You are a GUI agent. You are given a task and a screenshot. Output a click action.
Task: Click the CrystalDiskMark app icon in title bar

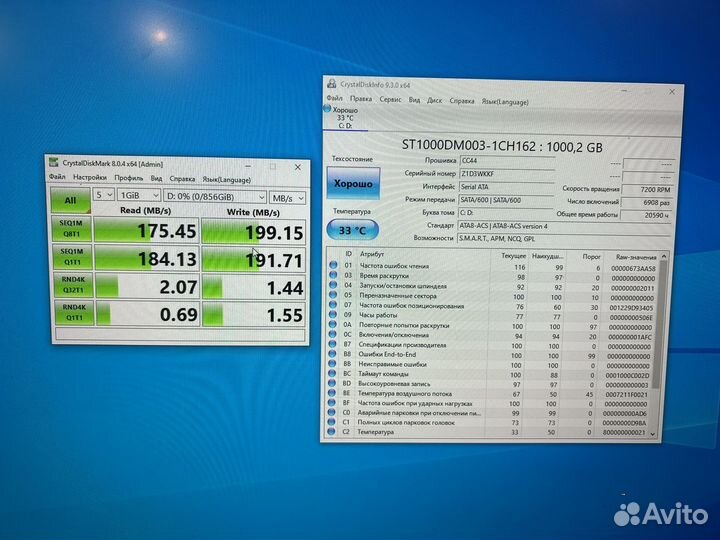54,163
